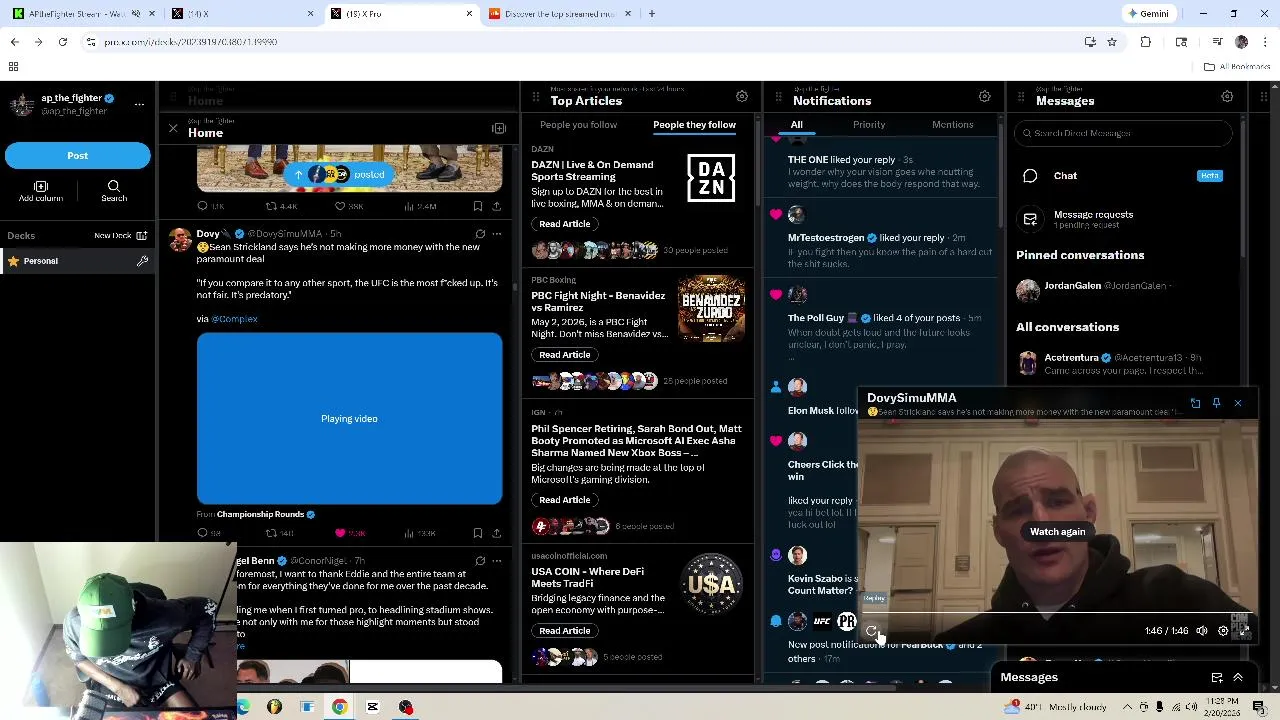
Task: Read Article for PBC Fight Night
Action: (x=564, y=355)
